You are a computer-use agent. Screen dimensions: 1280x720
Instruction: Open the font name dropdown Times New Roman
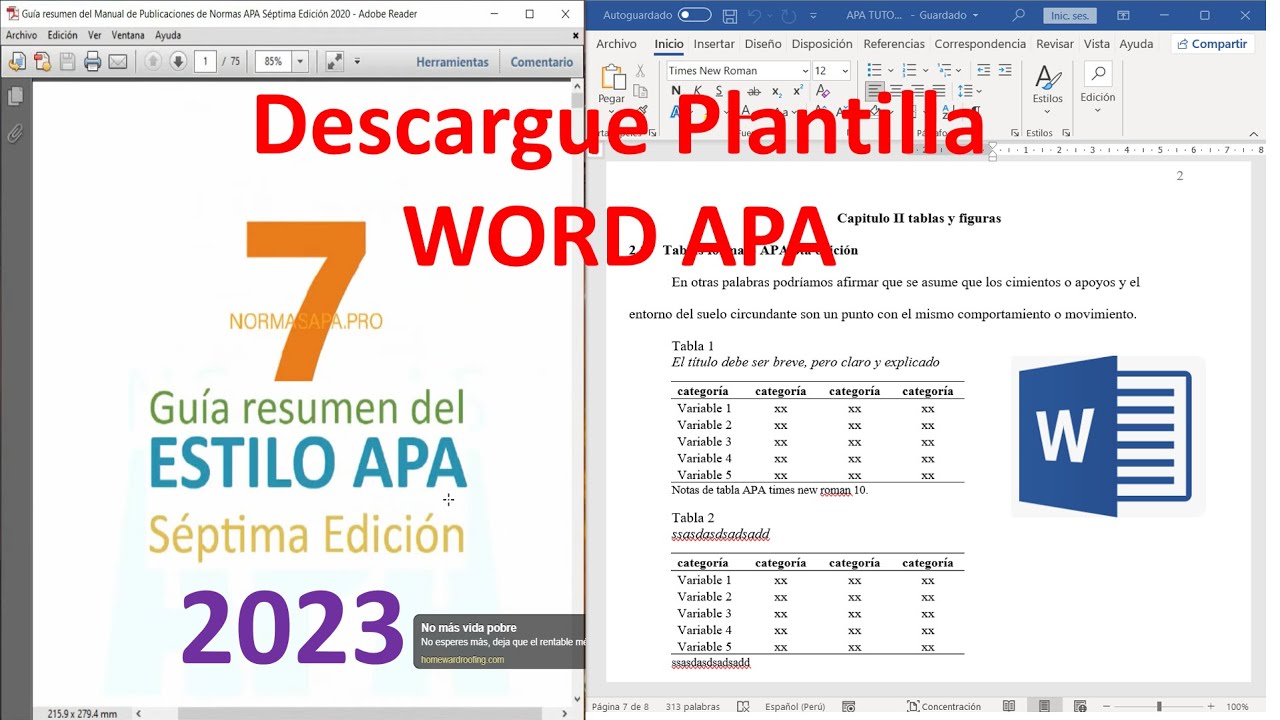tap(804, 71)
